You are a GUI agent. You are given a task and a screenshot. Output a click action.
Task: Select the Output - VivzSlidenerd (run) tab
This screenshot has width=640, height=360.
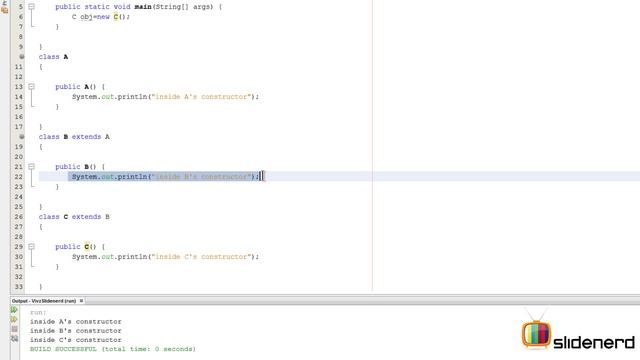pos(44,301)
